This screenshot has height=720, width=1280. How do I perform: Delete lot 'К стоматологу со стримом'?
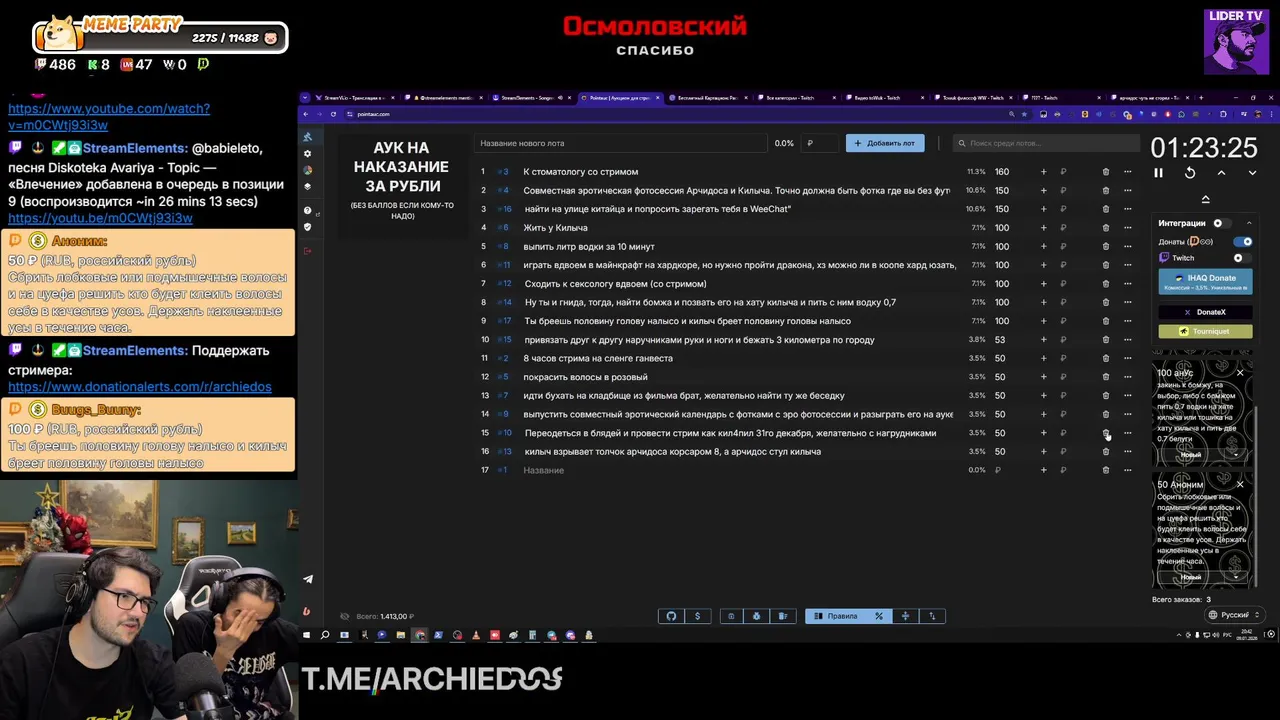point(1105,172)
